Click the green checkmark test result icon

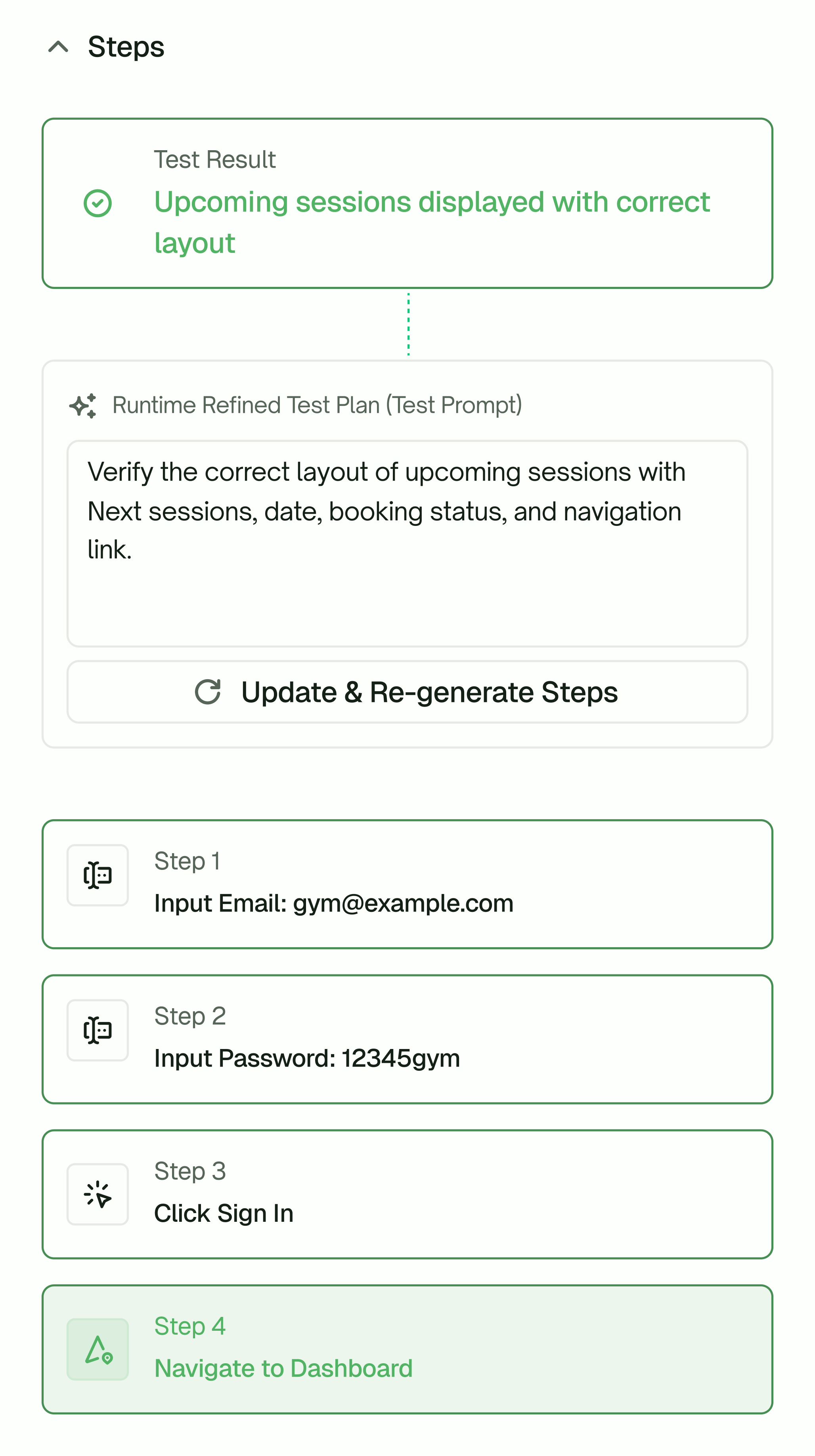click(x=98, y=203)
